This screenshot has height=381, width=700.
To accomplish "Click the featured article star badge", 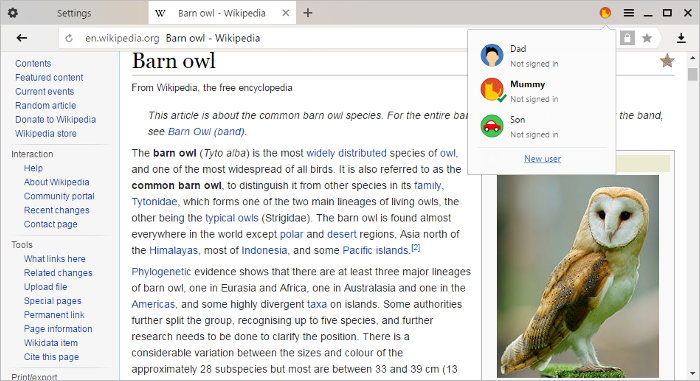I will tap(667, 60).
